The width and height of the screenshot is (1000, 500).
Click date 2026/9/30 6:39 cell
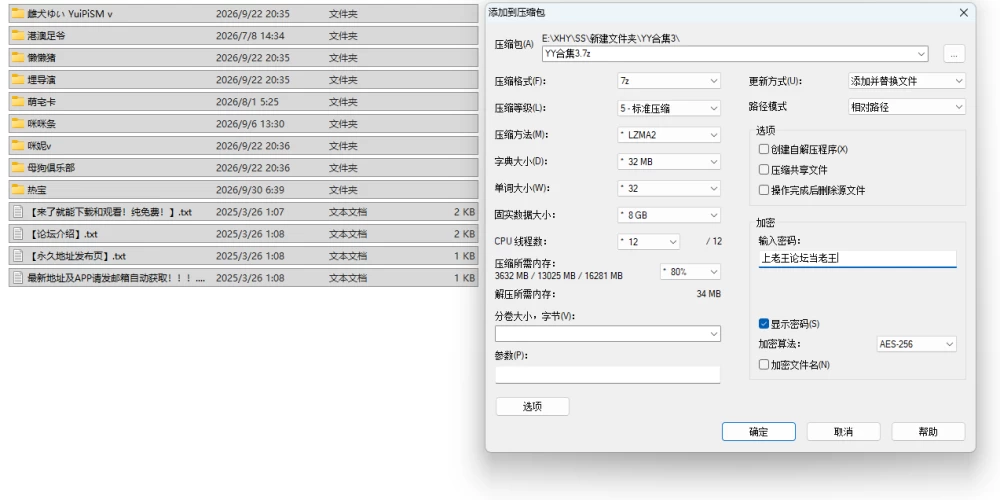point(250,189)
